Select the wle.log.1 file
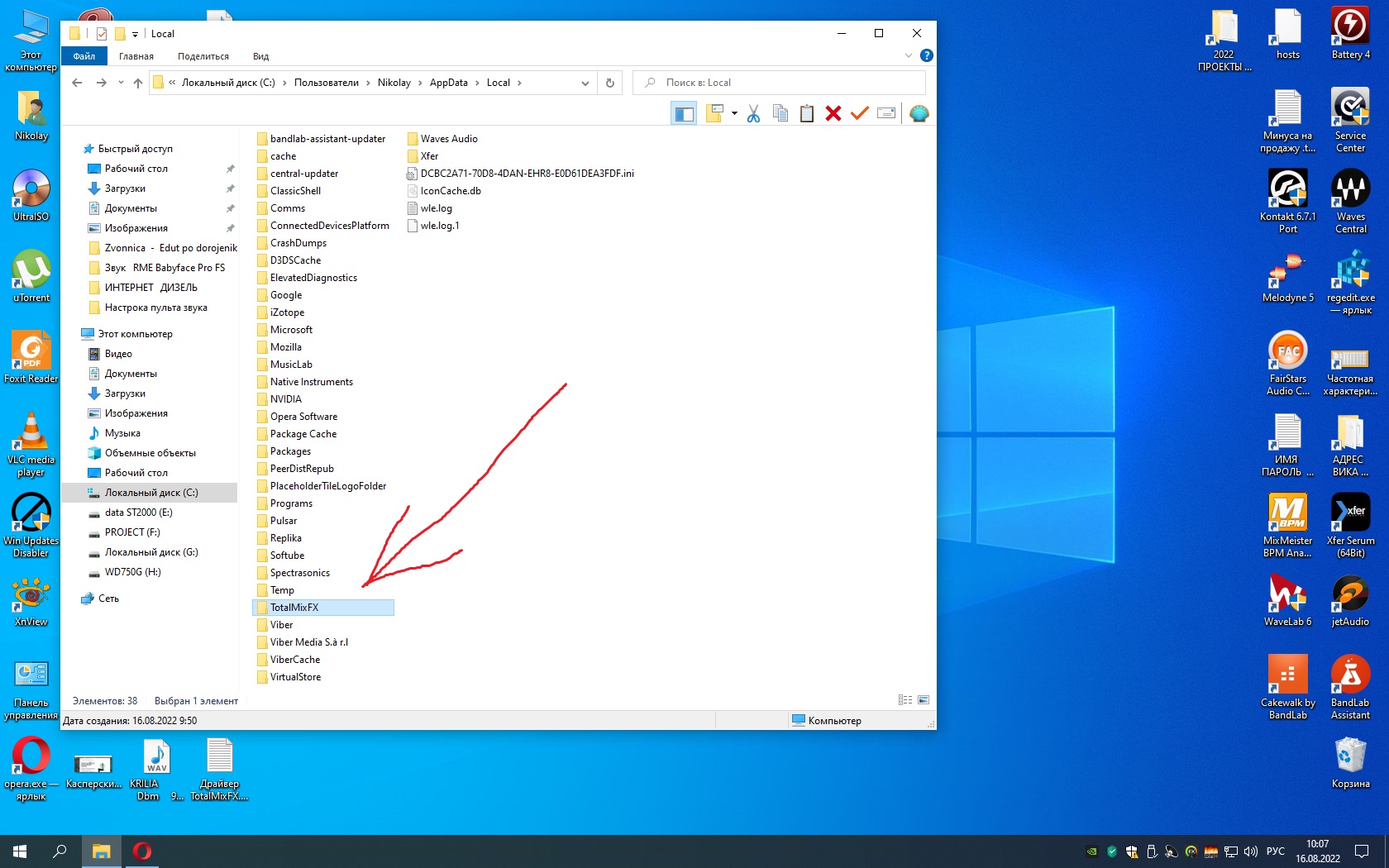Screen dimensions: 1389x868 [x=439, y=226]
